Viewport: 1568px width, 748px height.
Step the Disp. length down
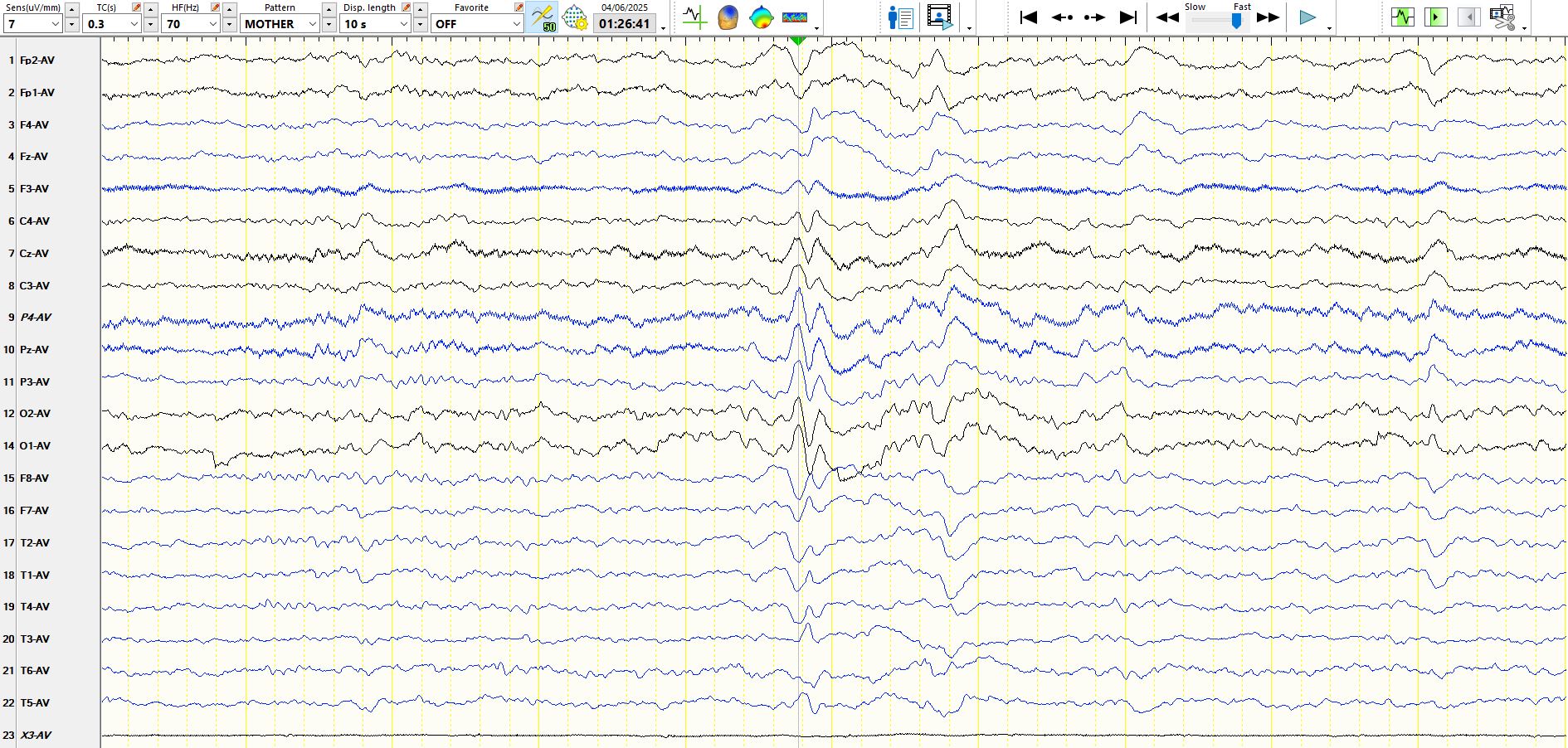[421, 25]
